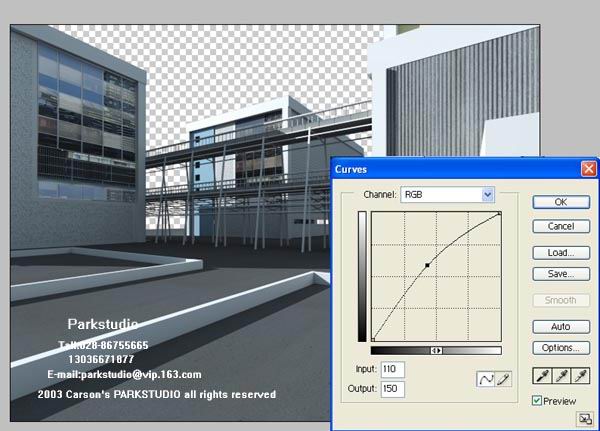The image size is (600, 431).
Task: Toggle the curves dialog size icon
Action: [x=585, y=419]
